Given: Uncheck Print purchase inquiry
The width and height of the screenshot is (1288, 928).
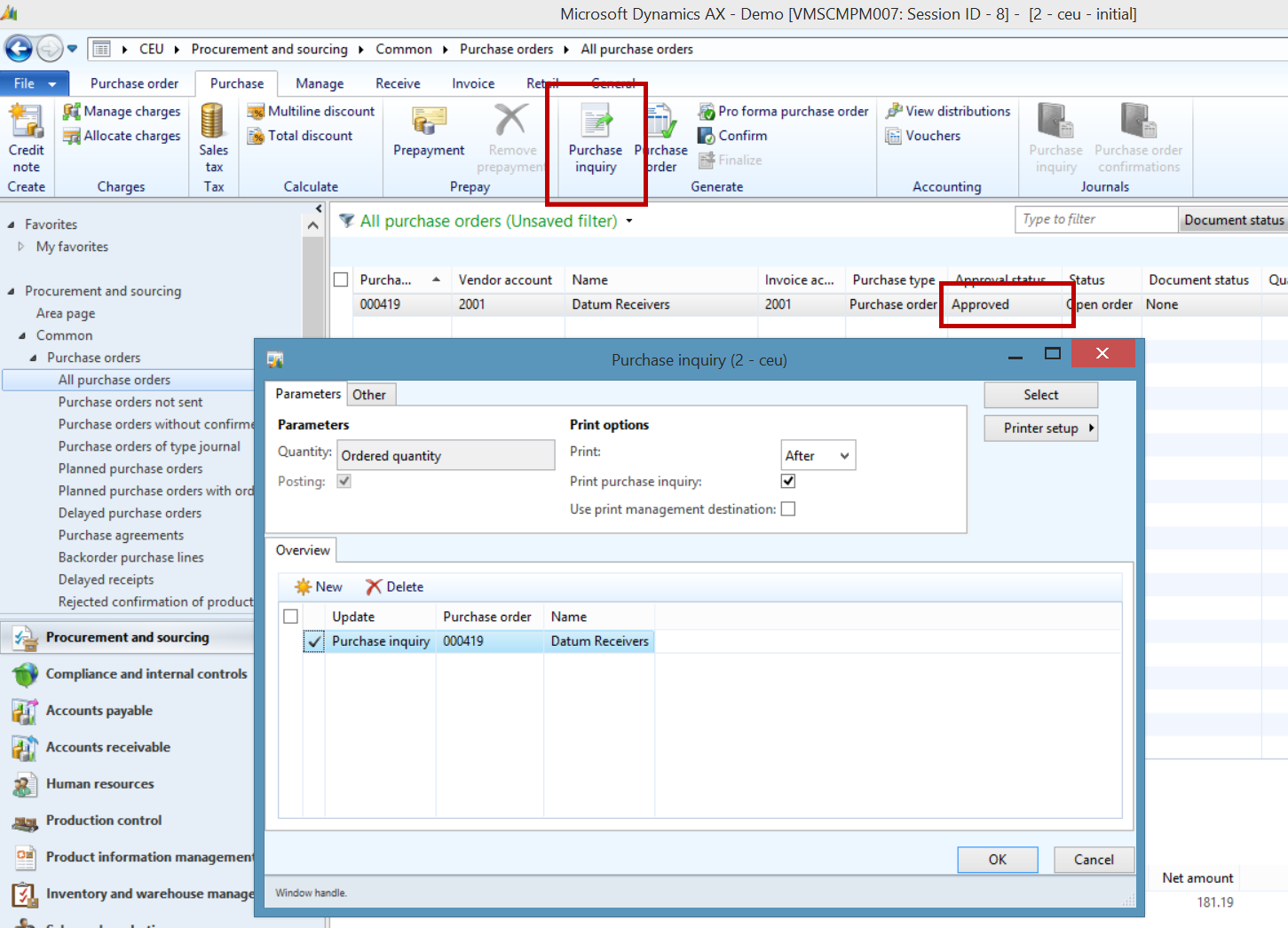Looking at the screenshot, I should click(x=787, y=481).
